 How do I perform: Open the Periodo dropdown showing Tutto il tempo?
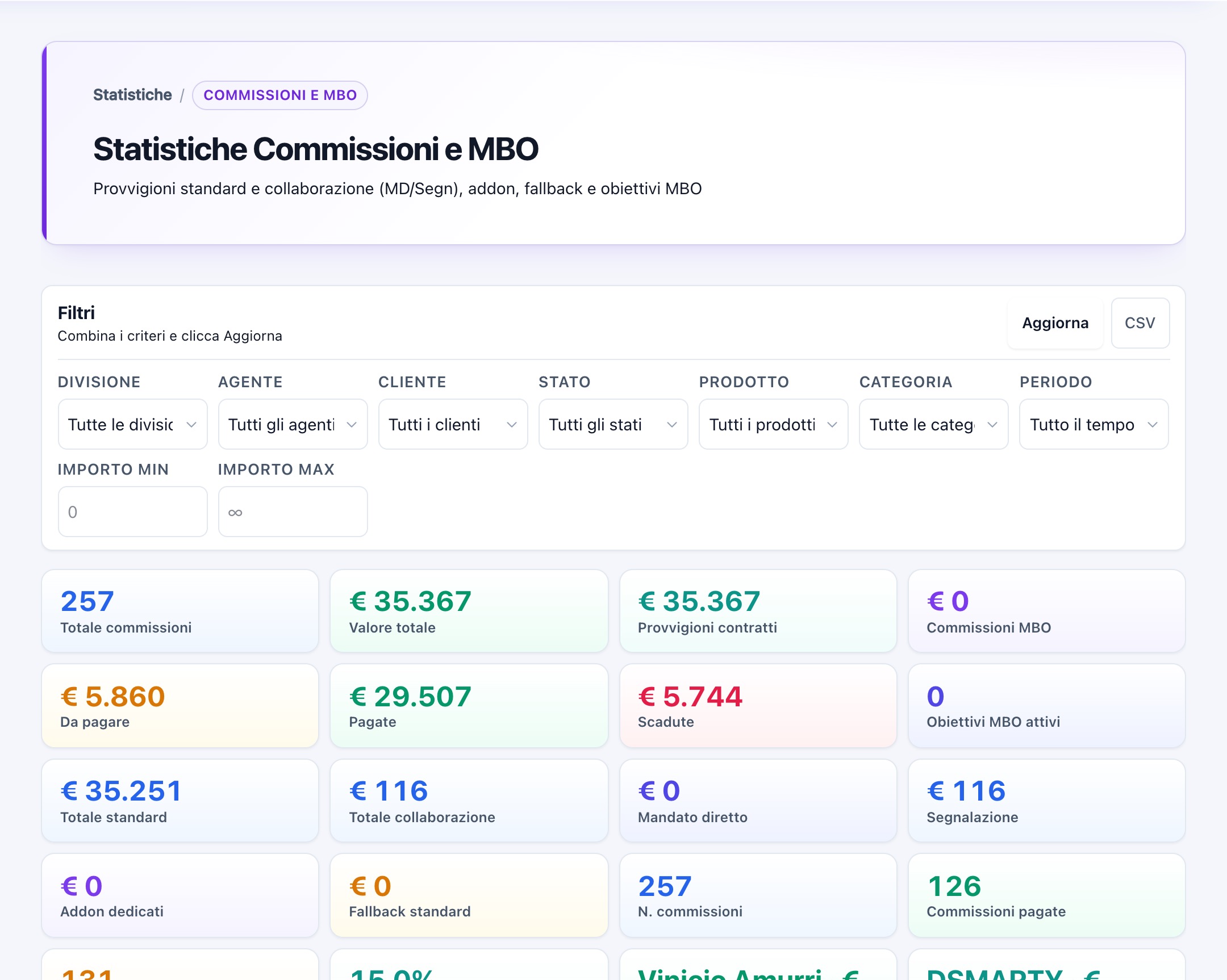[x=1094, y=424]
